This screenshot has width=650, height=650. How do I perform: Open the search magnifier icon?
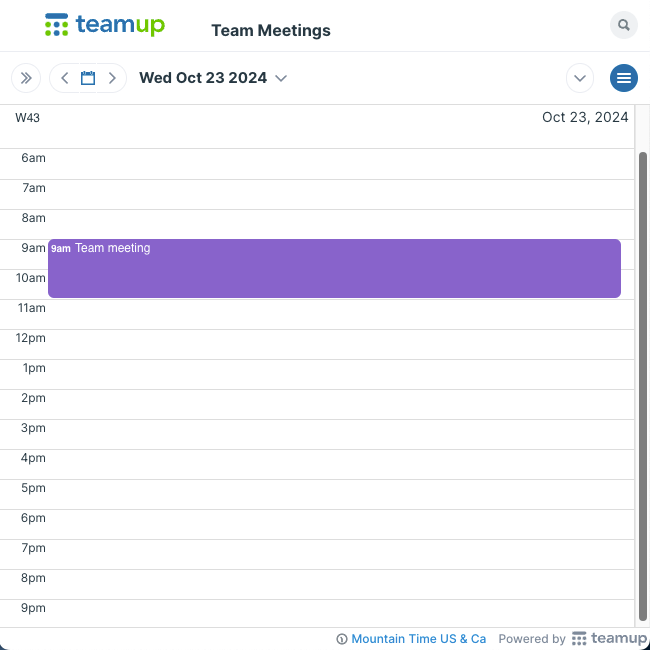(623, 25)
